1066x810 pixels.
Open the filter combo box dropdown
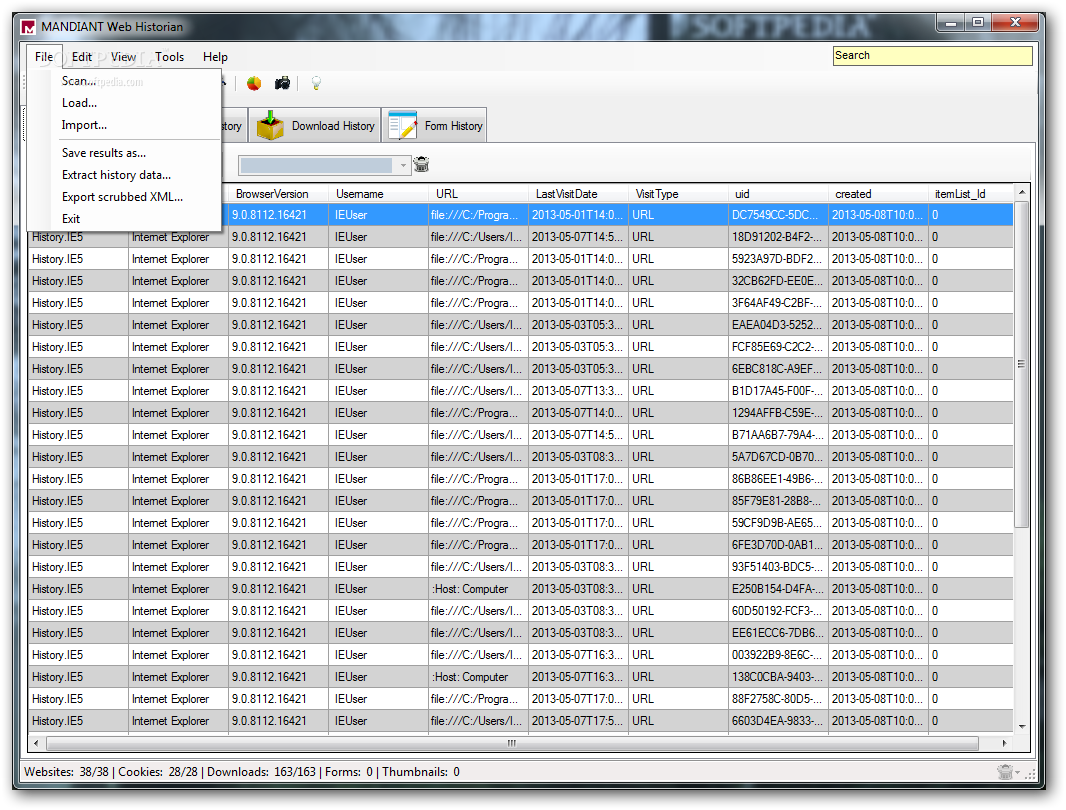click(403, 165)
